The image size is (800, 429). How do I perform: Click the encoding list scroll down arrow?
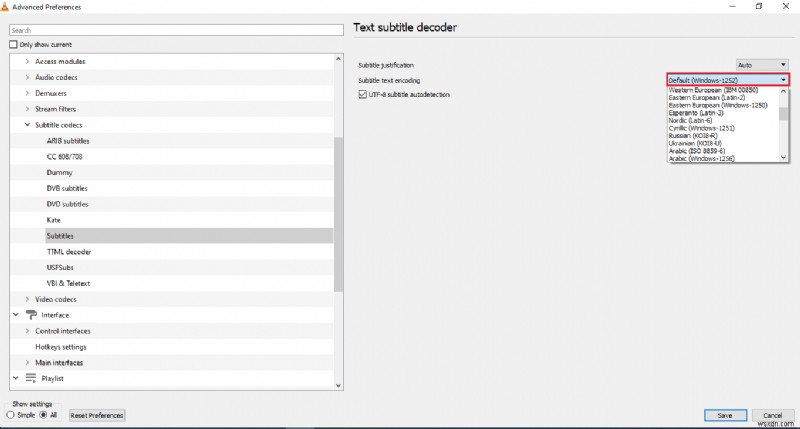pyautogui.click(x=784, y=158)
